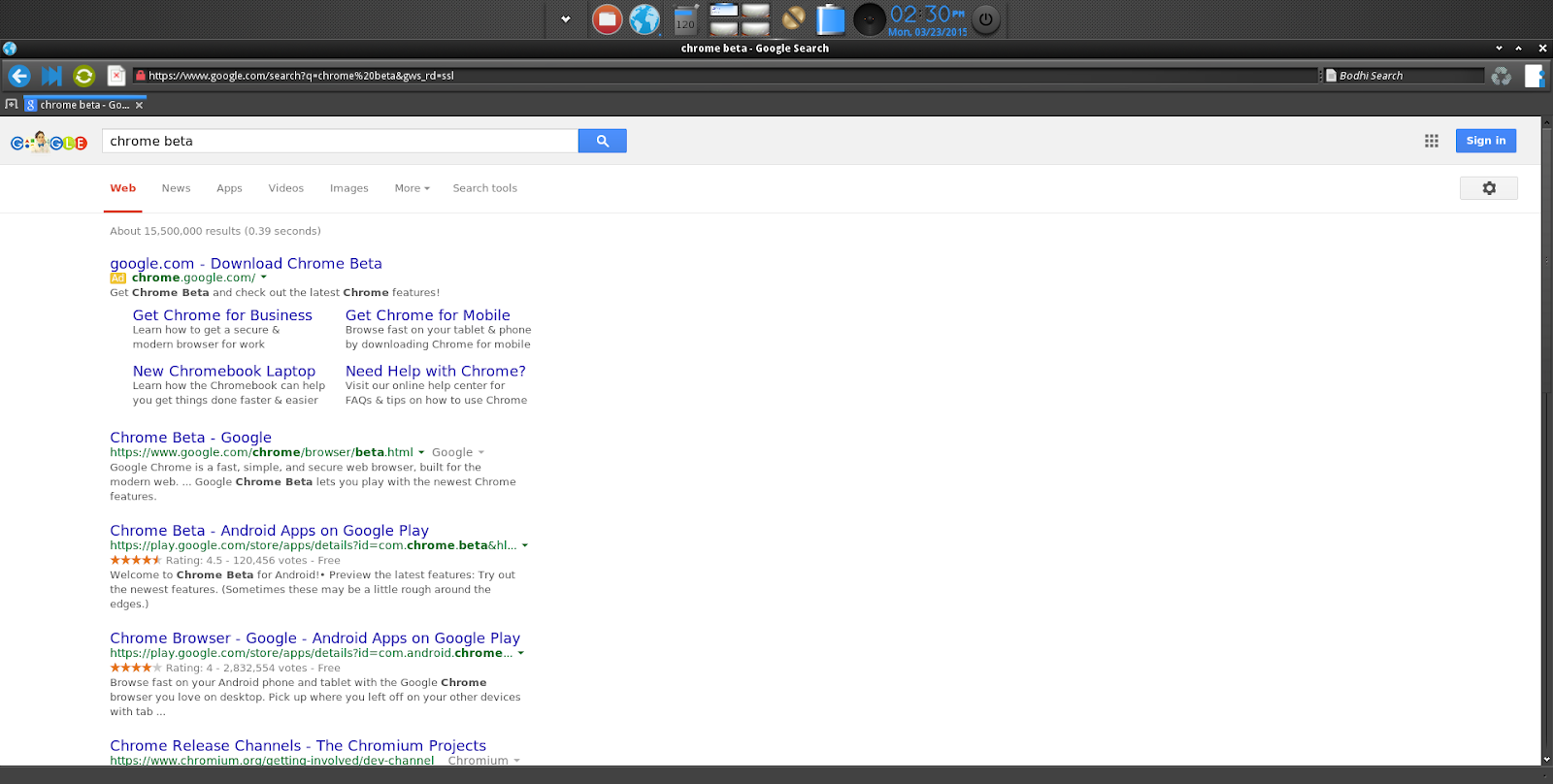
Task: Switch to Images results tab
Action: (x=349, y=188)
